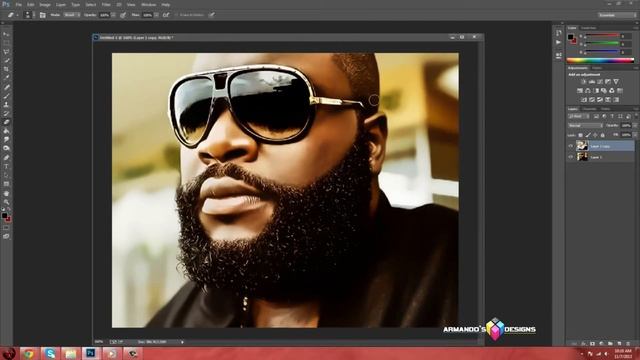Toggle airbrush mode in options bar
The width and height of the screenshot is (640, 360).
(x=166, y=15)
